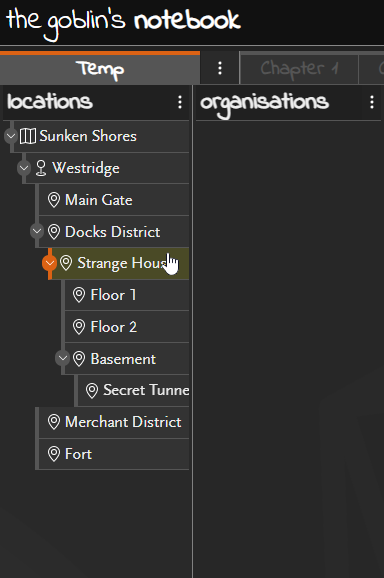Select the Temp tab
This screenshot has height=578, width=384.
click(x=100, y=69)
